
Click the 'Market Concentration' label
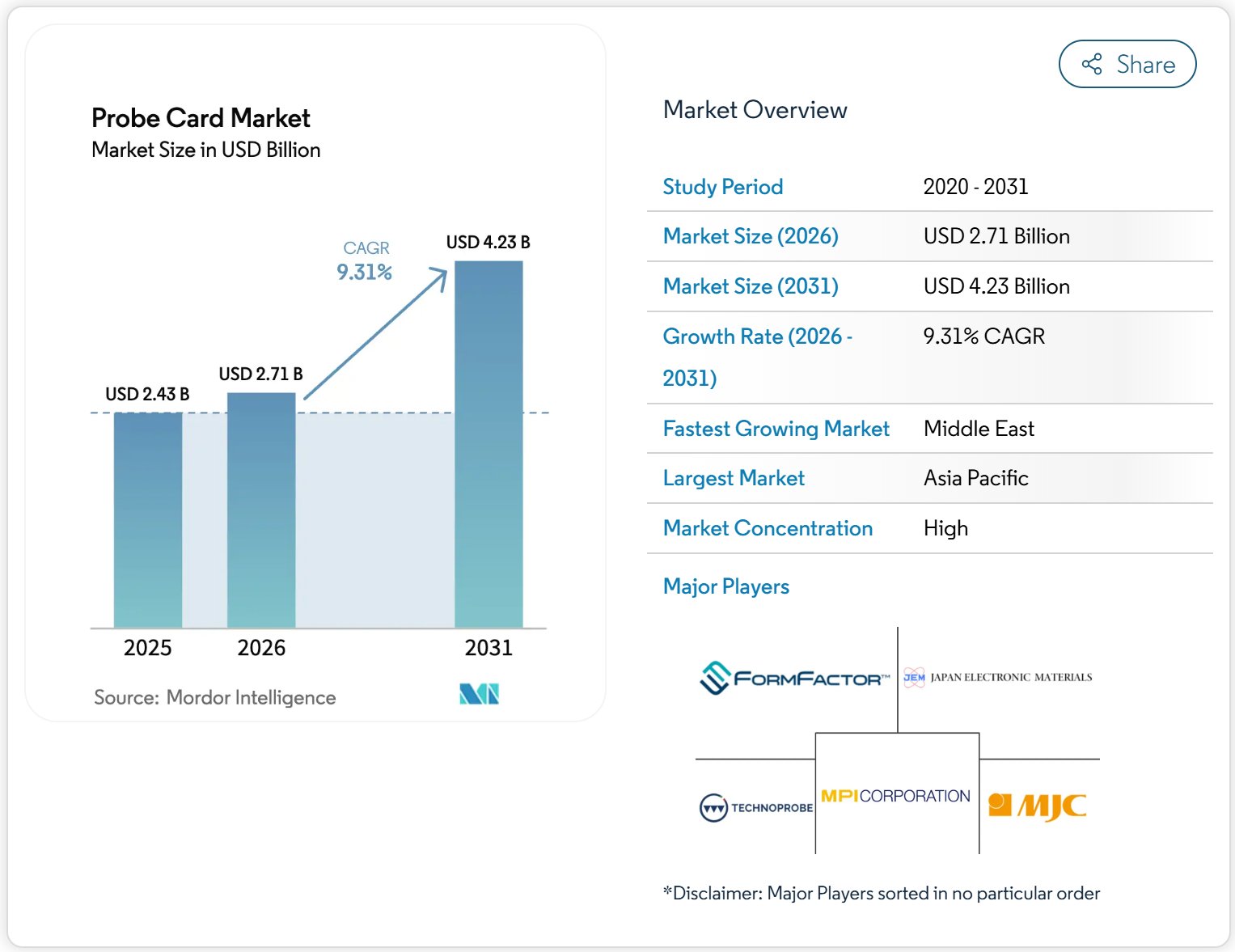click(x=768, y=528)
